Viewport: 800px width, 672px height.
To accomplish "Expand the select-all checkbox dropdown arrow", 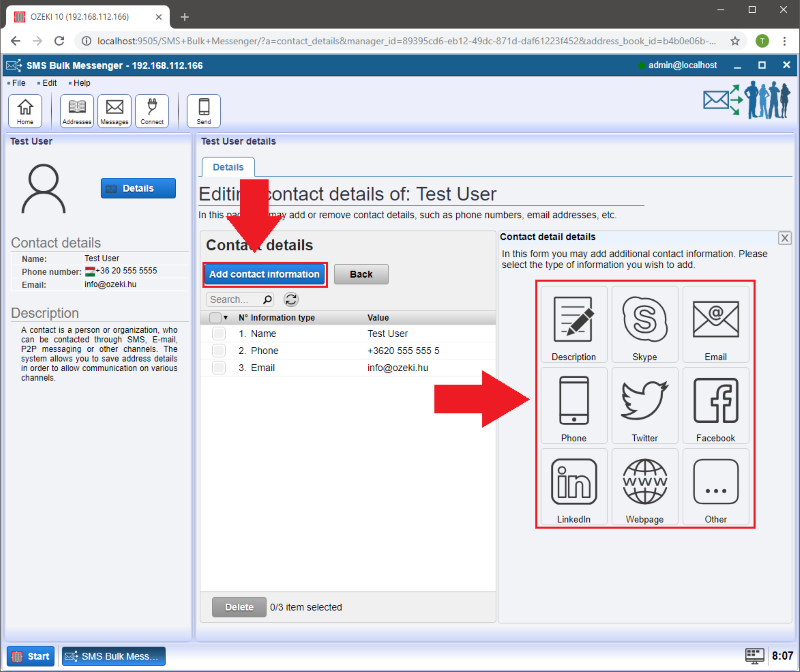I will [227, 318].
